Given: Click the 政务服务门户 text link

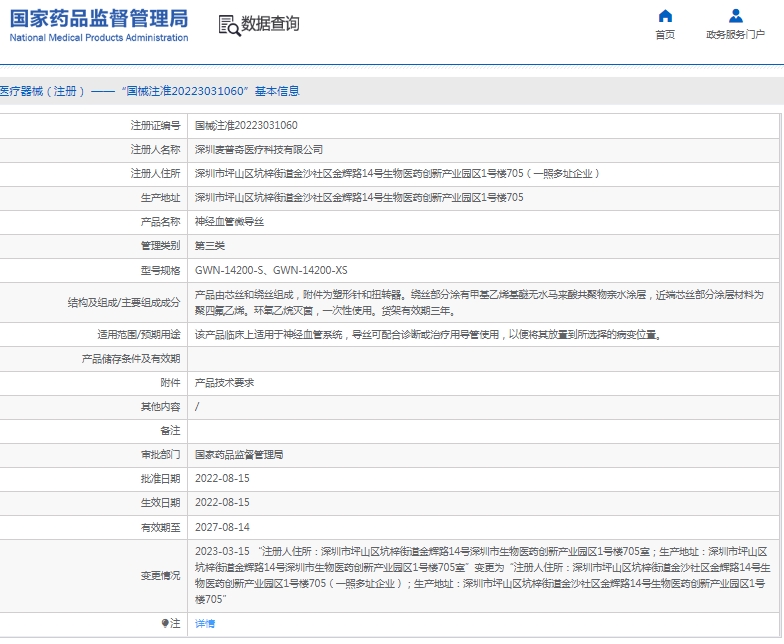Looking at the screenshot, I should tap(736, 34).
